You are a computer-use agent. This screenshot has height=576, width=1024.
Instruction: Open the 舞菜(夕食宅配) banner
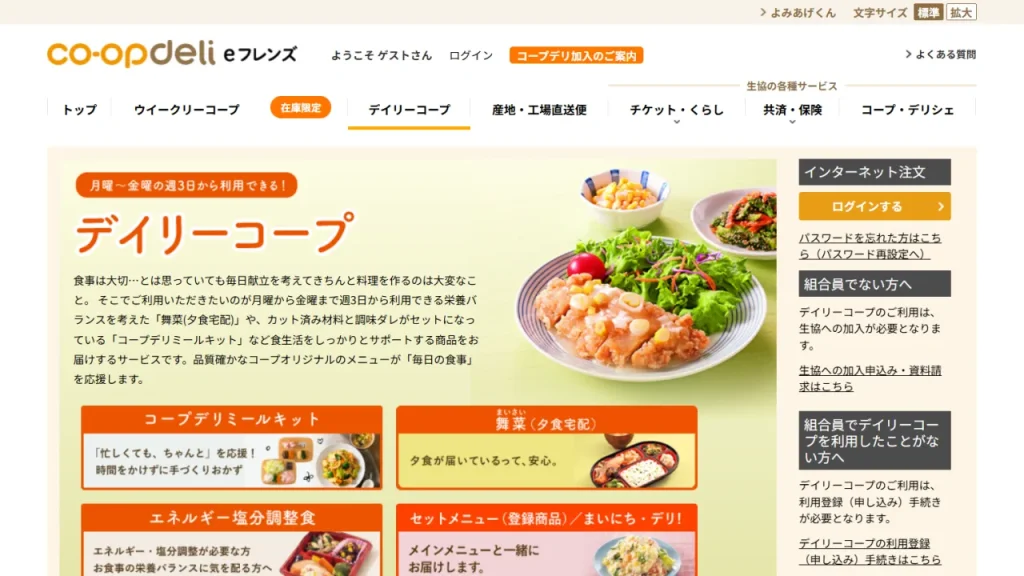(x=547, y=447)
